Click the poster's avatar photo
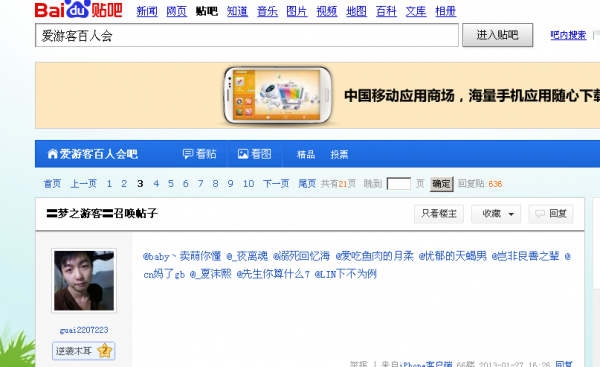 (x=84, y=281)
